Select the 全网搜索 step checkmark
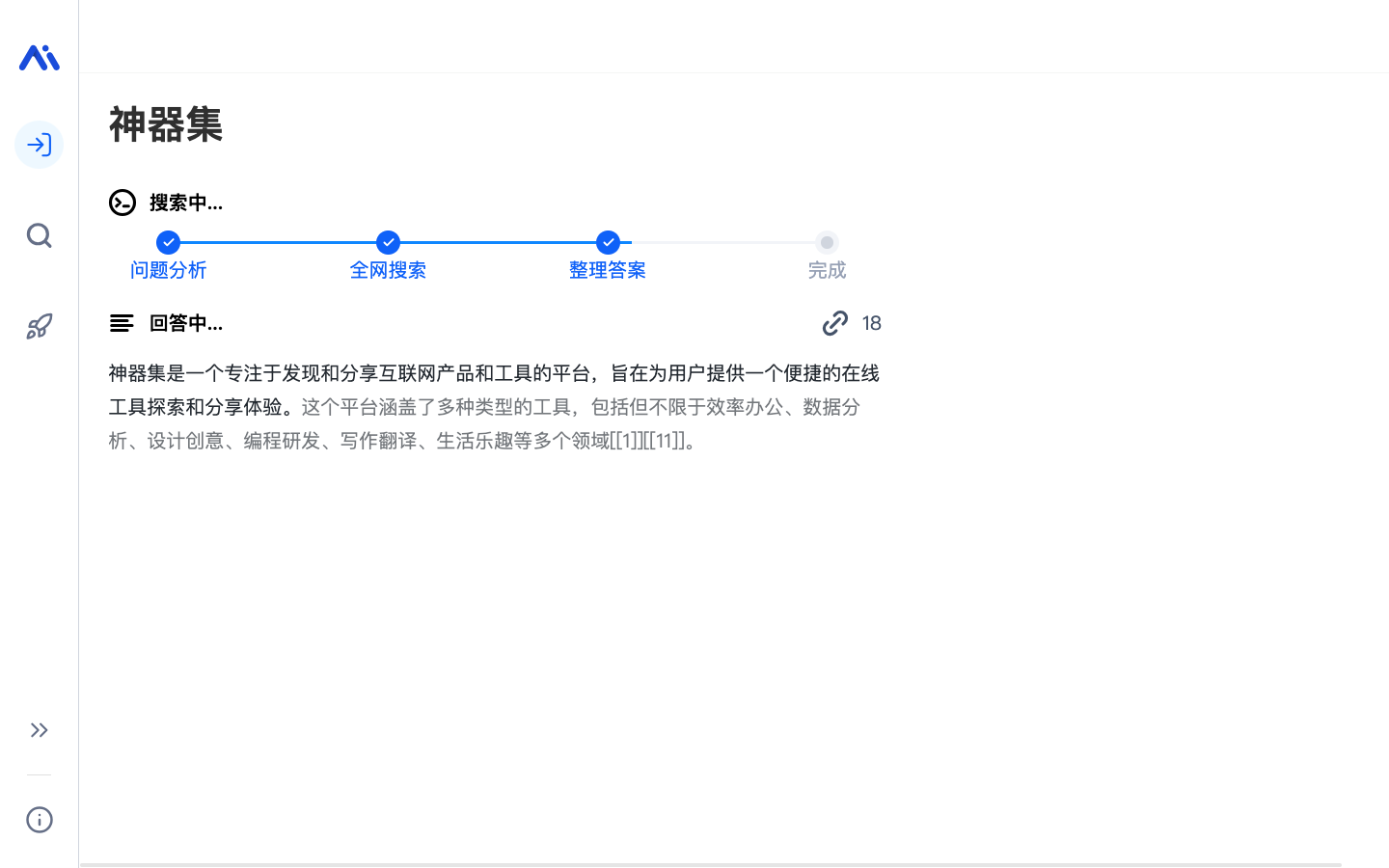This screenshot has width=1389, height=868. [x=389, y=242]
